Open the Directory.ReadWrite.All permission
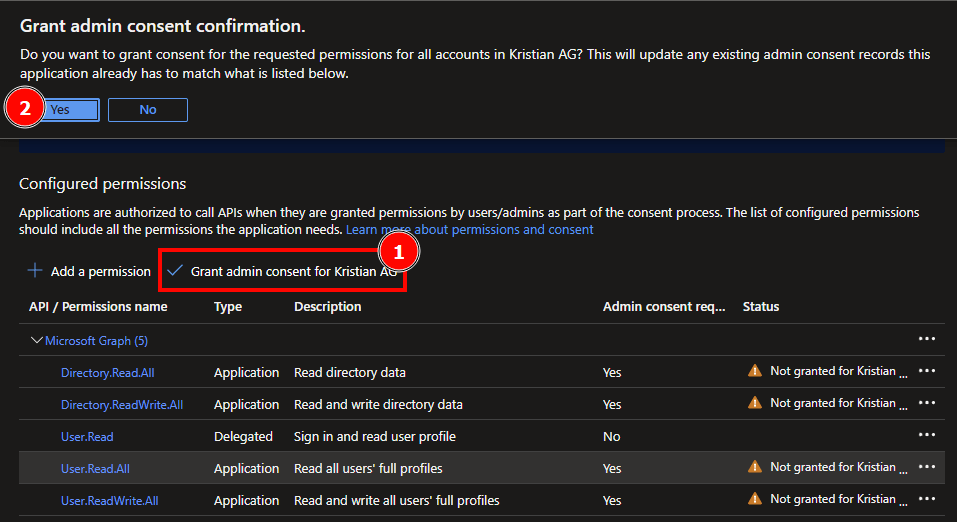The image size is (957, 522). coord(121,405)
